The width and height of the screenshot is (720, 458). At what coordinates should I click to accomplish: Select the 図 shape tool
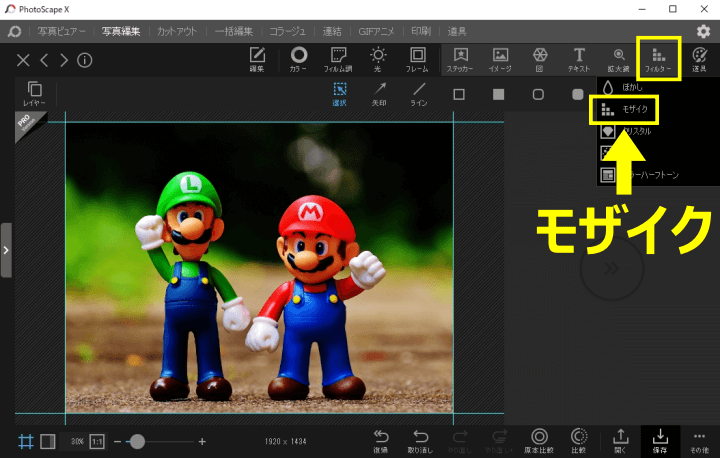540,60
